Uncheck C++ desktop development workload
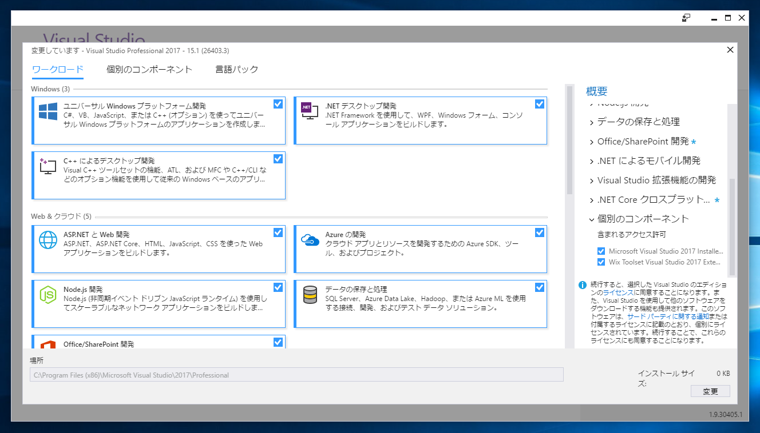Viewport: 760px width, 433px height. pyautogui.click(x=278, y=159)
